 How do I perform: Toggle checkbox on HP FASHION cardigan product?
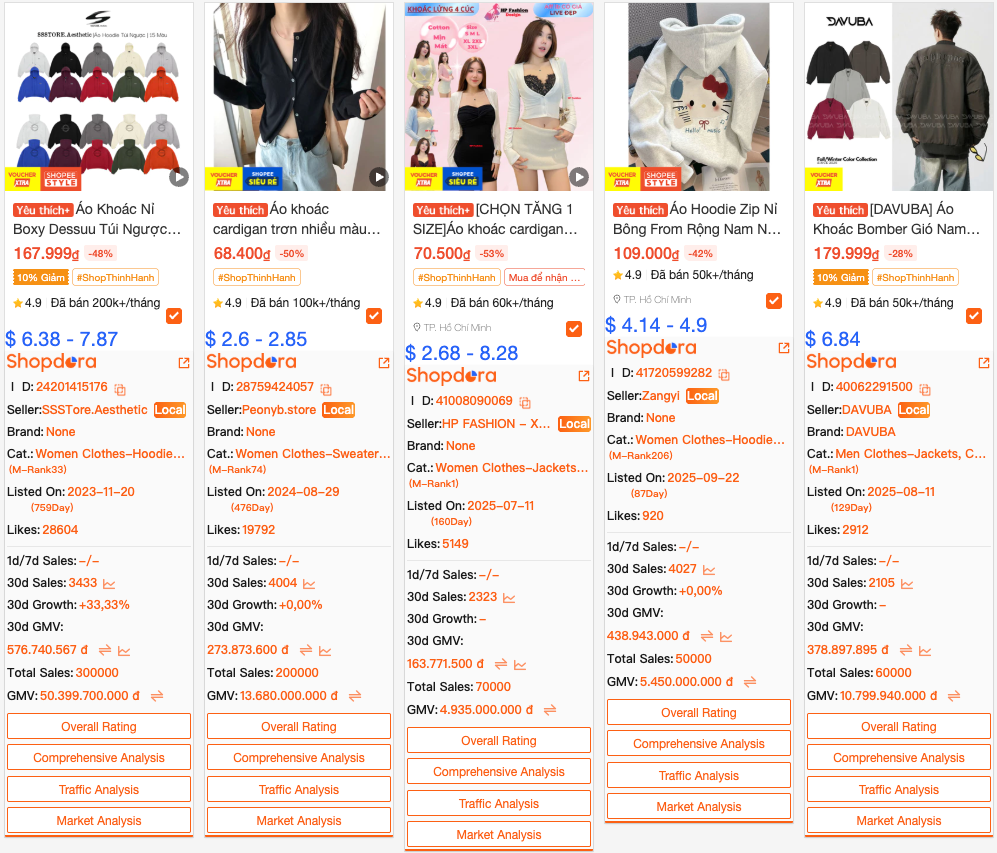point(574,329)
